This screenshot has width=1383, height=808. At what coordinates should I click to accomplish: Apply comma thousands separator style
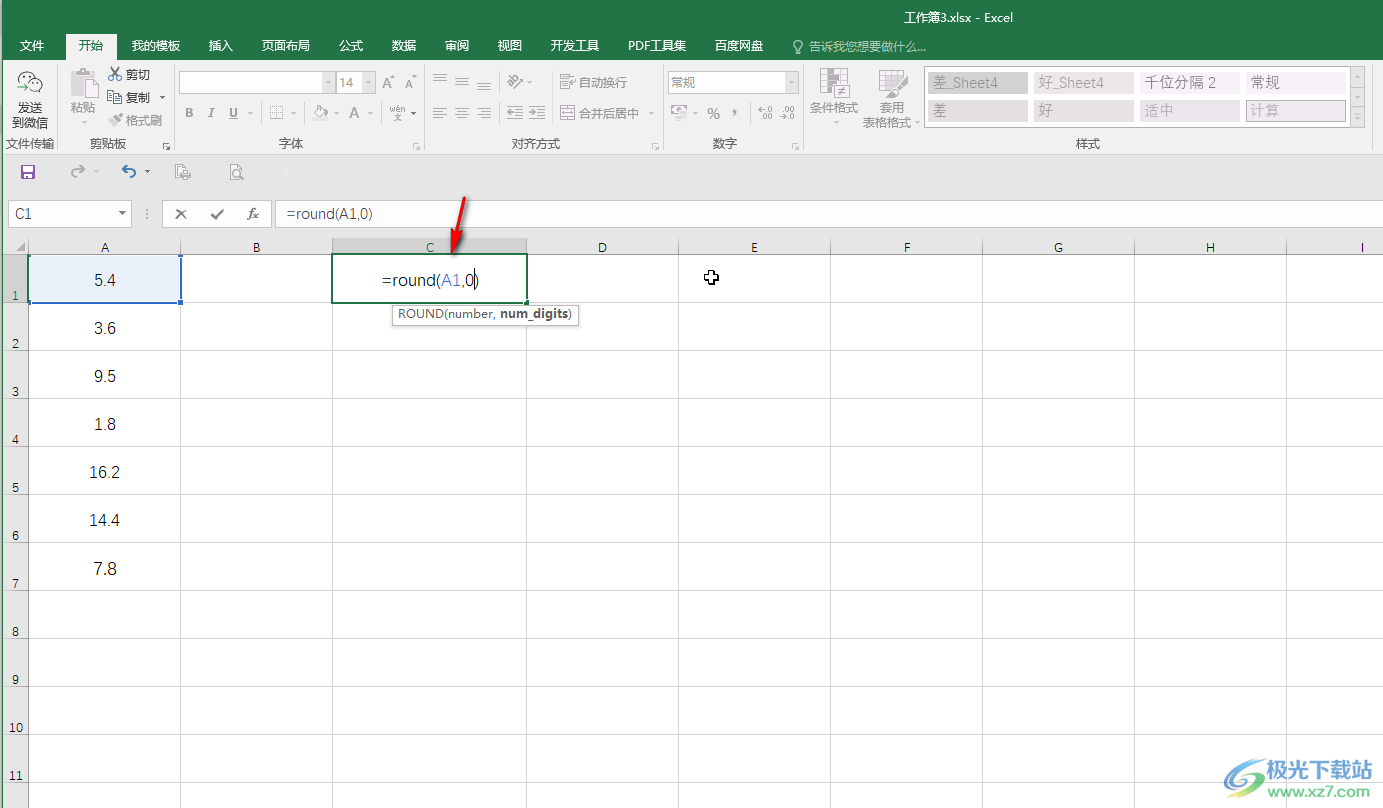[735, 114]
